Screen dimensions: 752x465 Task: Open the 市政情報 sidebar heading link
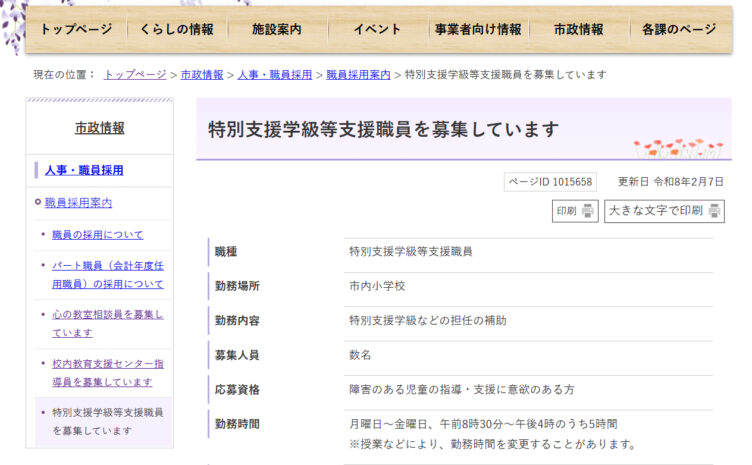100,128
